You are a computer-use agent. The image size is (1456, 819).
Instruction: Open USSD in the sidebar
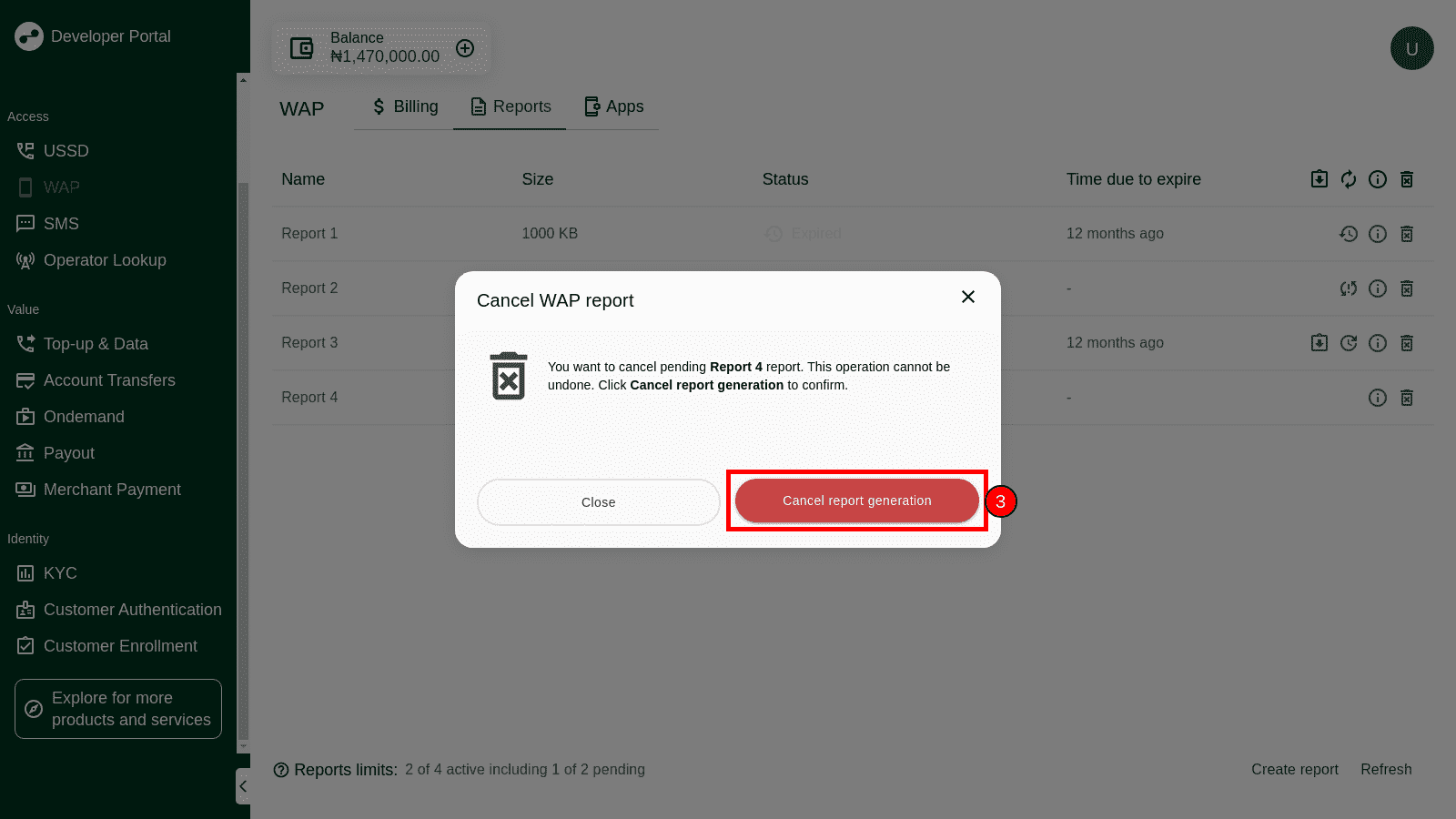click(x=66, y=151)
